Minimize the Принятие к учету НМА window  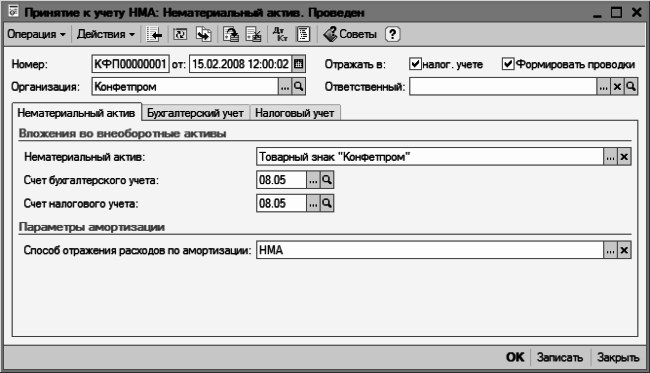tap(597, 13)
